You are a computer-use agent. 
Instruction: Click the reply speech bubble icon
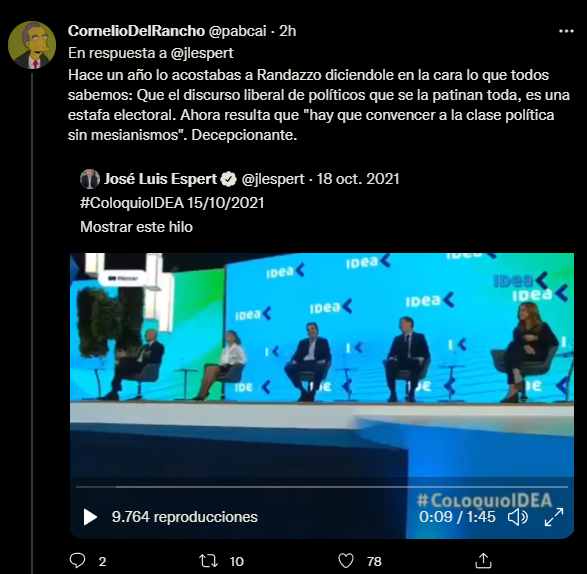click(x=77, y=561)
